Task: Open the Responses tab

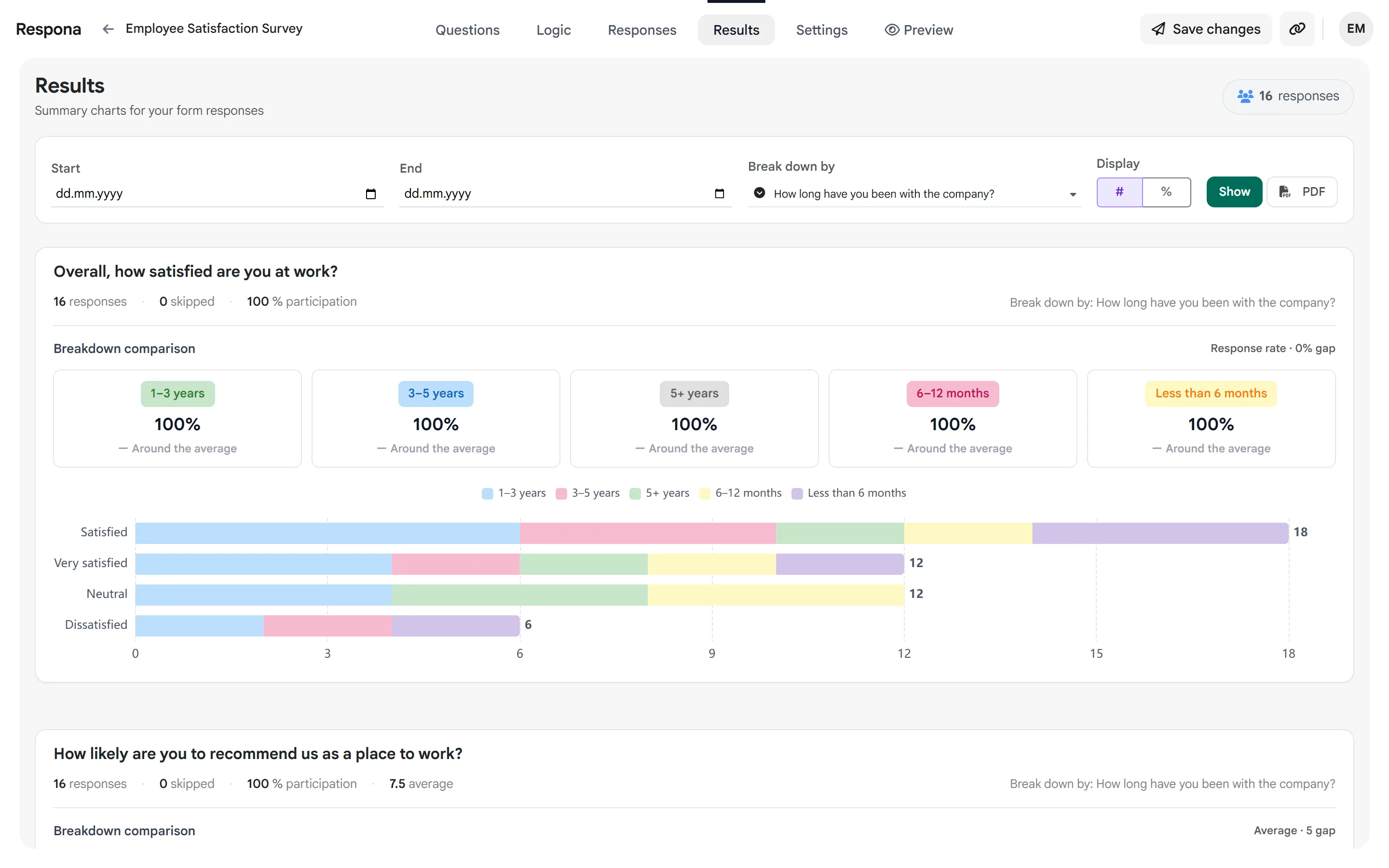Action: coord(642,30)
